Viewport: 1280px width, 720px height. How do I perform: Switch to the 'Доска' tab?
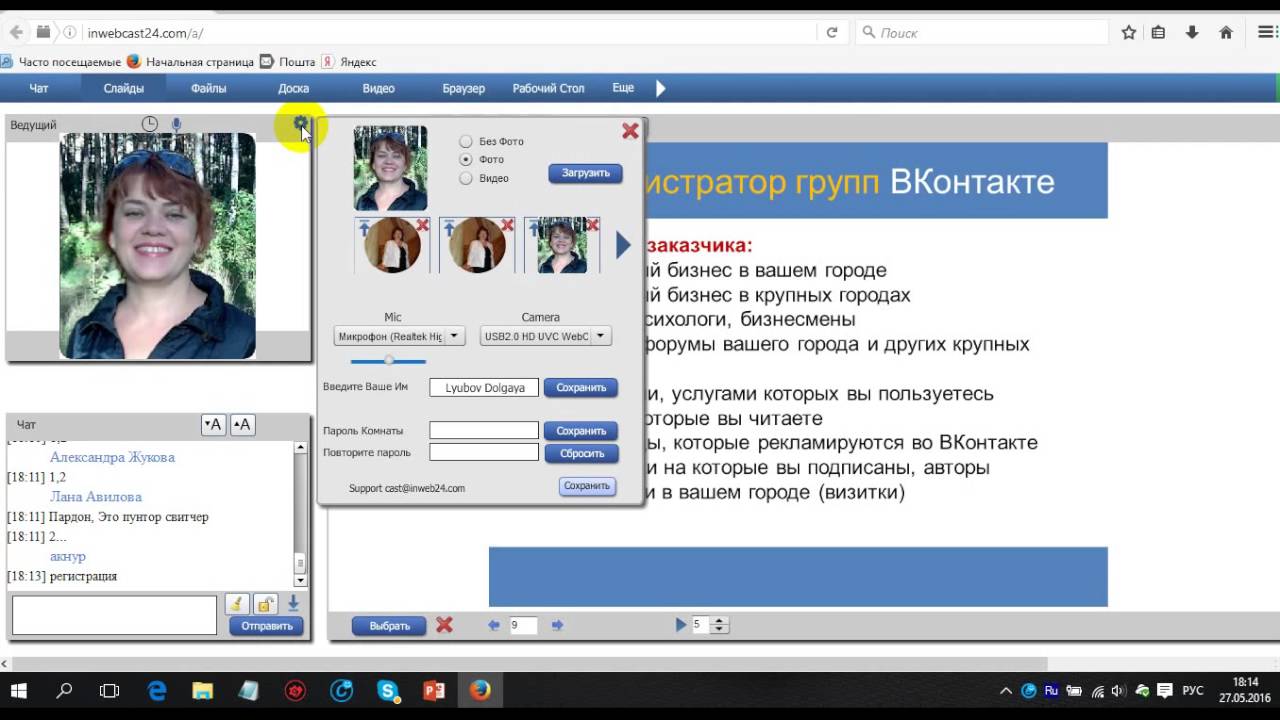pyautogui.click(x=294, y=88)
